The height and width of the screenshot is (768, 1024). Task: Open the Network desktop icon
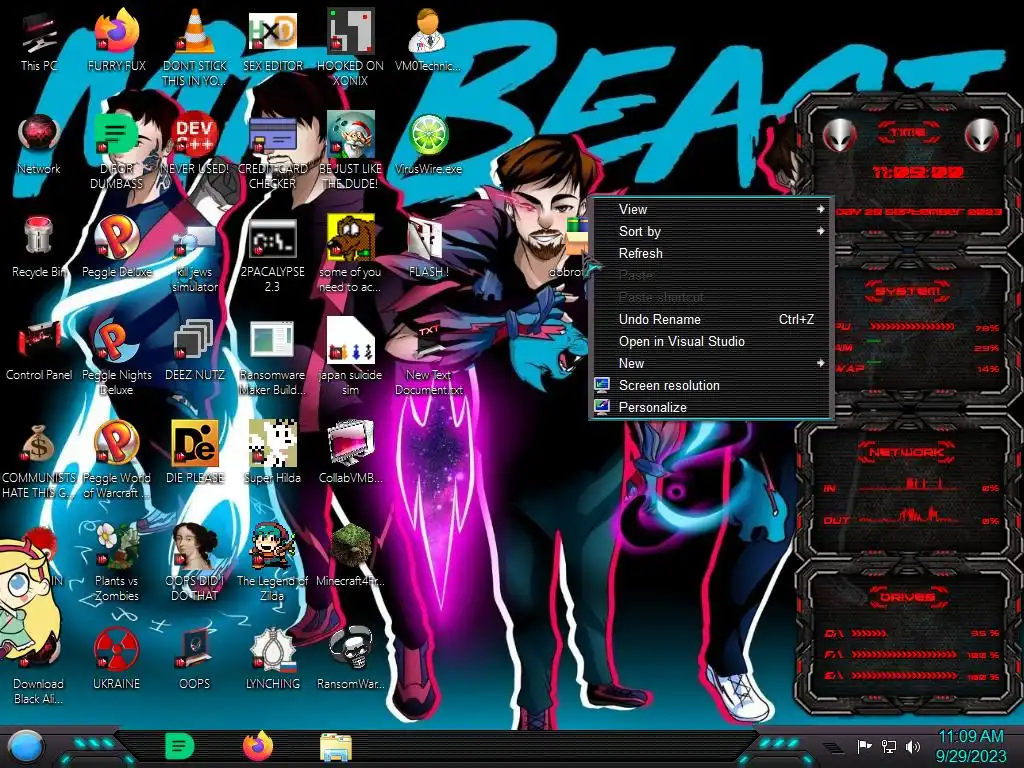point(39,144)
